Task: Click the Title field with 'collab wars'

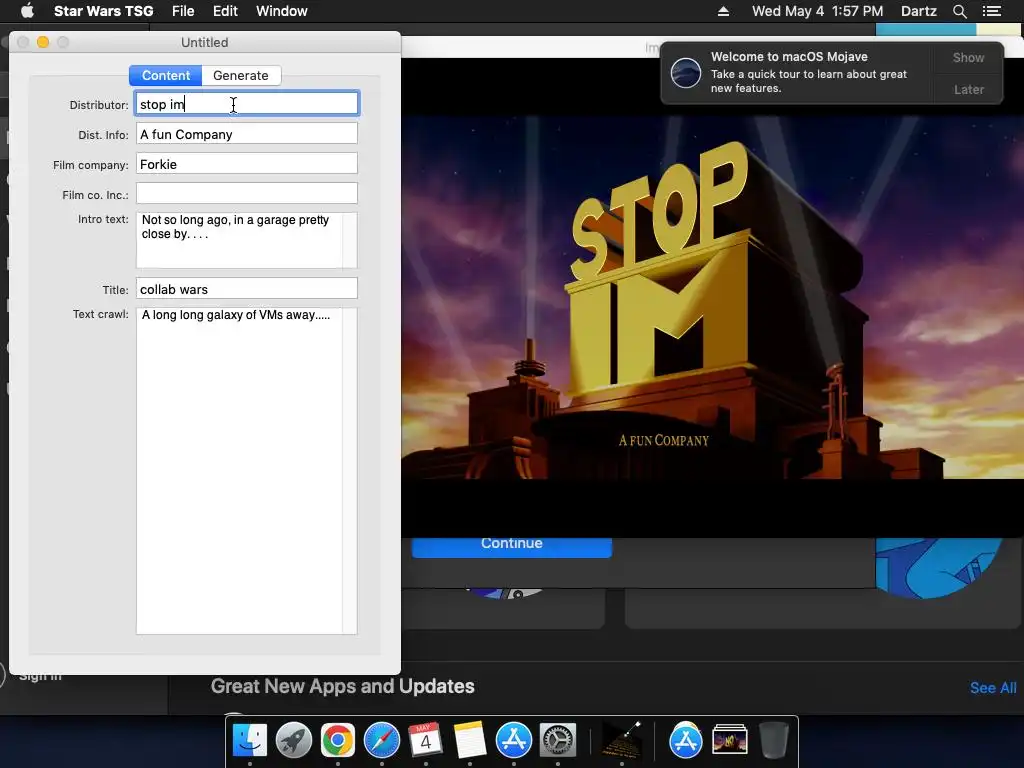Action: [x=247, y=289]
